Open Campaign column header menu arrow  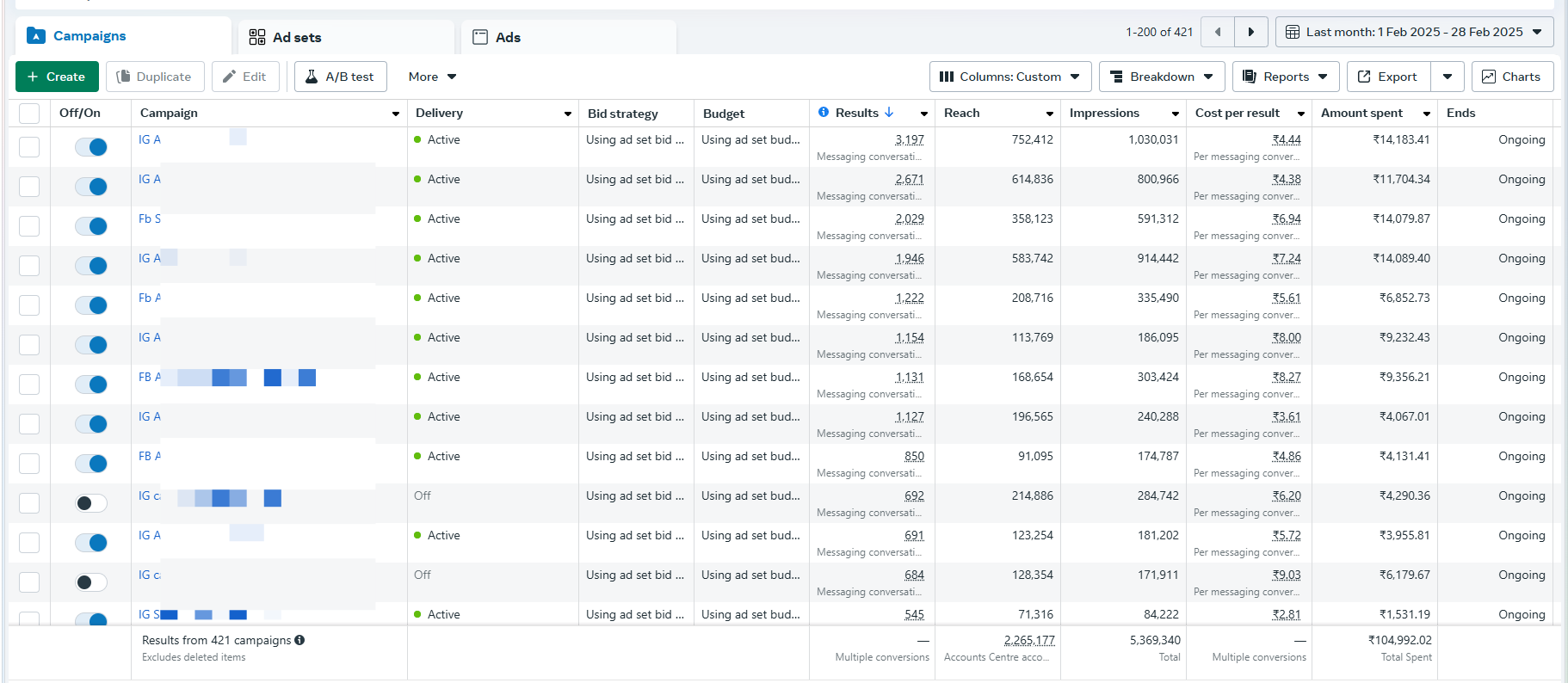[x=396, y=114]
